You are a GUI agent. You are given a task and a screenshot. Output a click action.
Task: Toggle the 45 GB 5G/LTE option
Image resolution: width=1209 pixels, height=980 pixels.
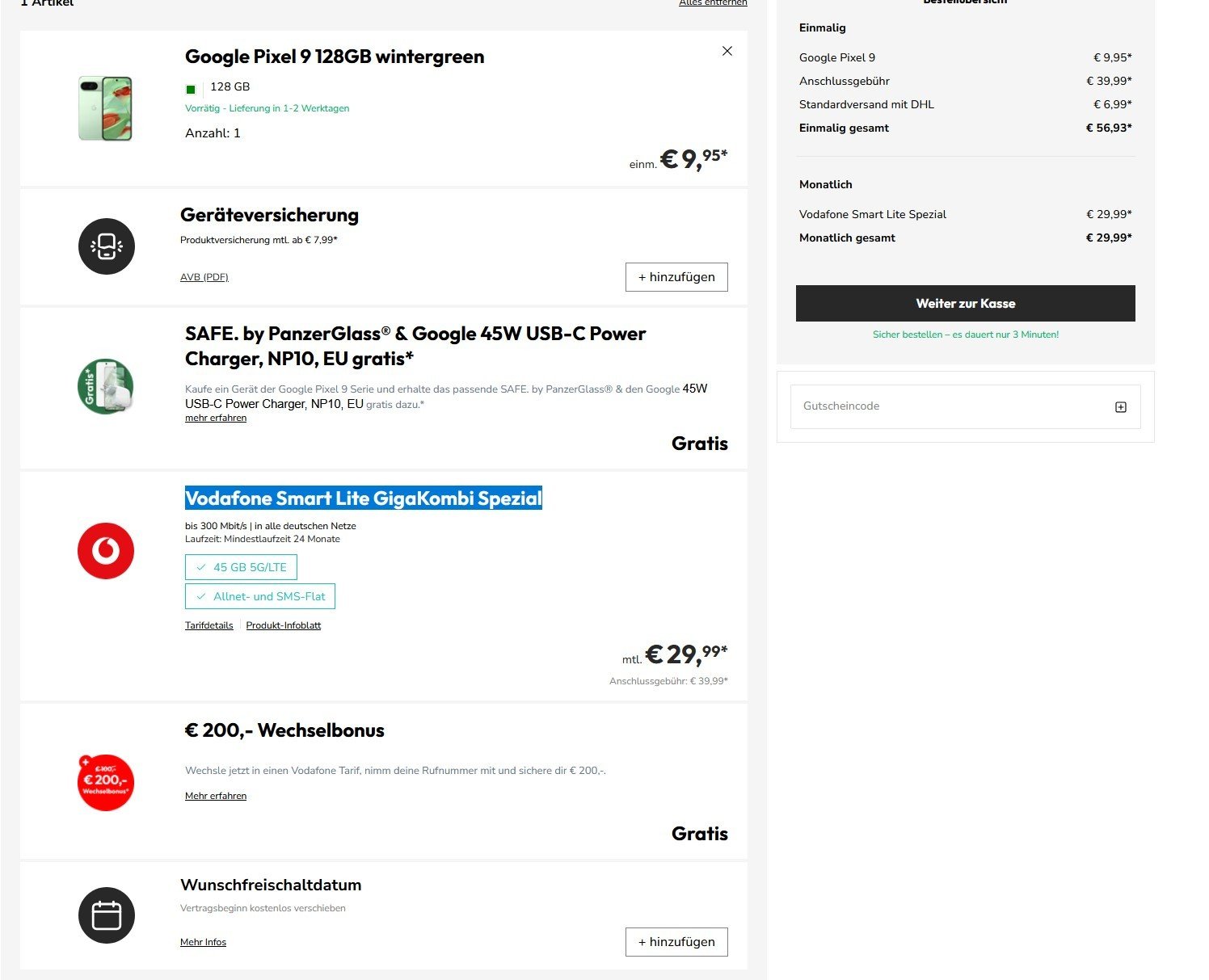241,567
